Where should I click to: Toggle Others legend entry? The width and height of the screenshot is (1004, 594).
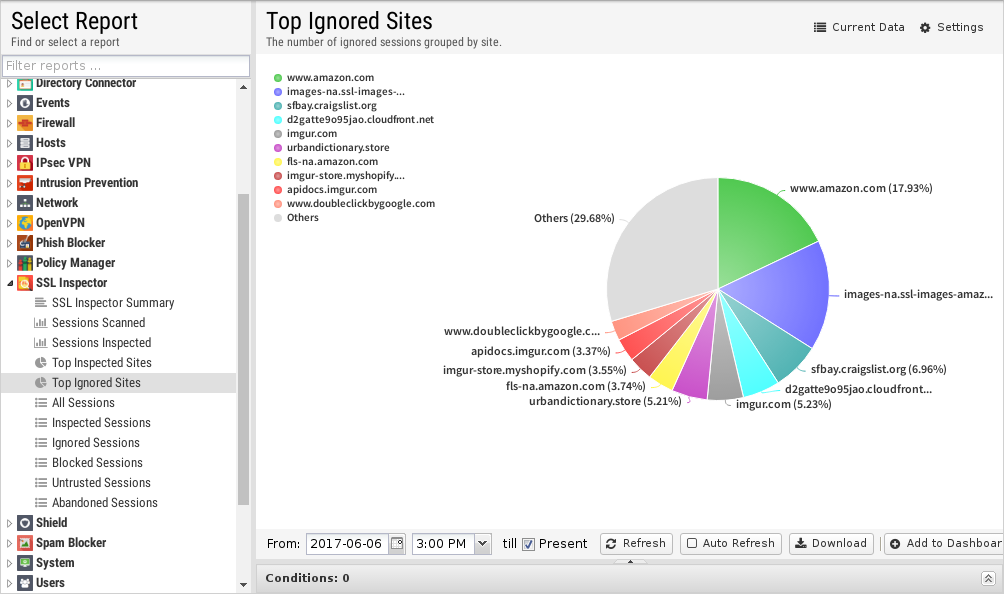pos(296,218)
